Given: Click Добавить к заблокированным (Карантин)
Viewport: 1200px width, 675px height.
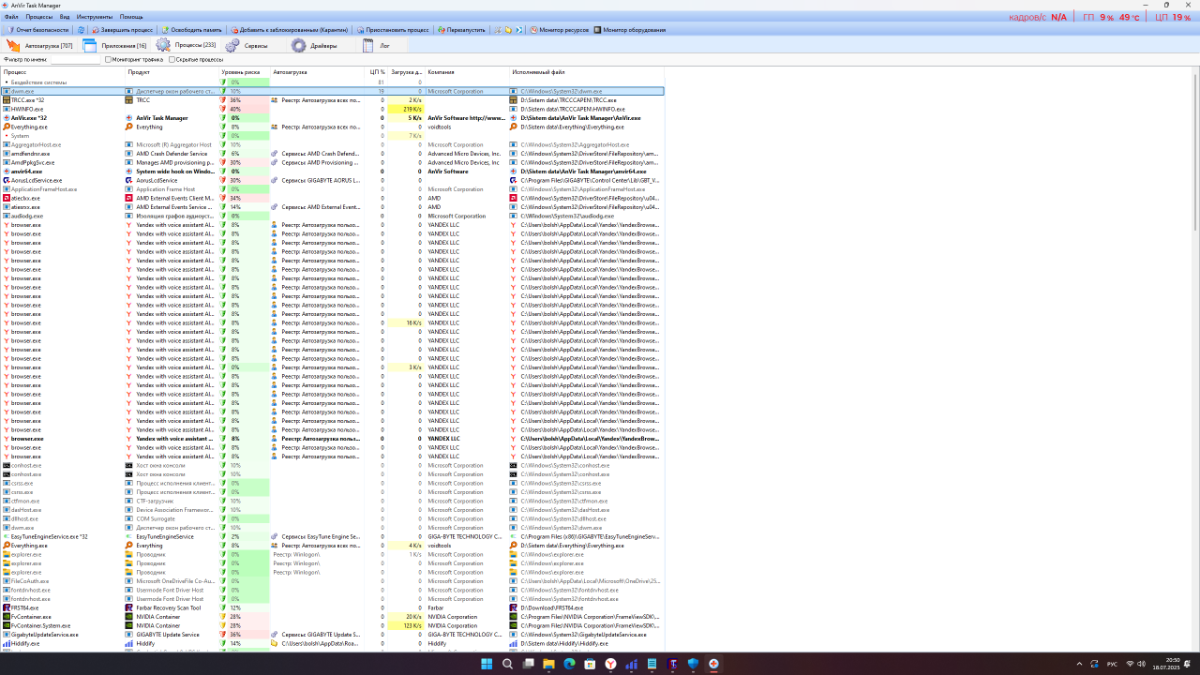Looking at the screenshot, I should [x=290, y=30].
